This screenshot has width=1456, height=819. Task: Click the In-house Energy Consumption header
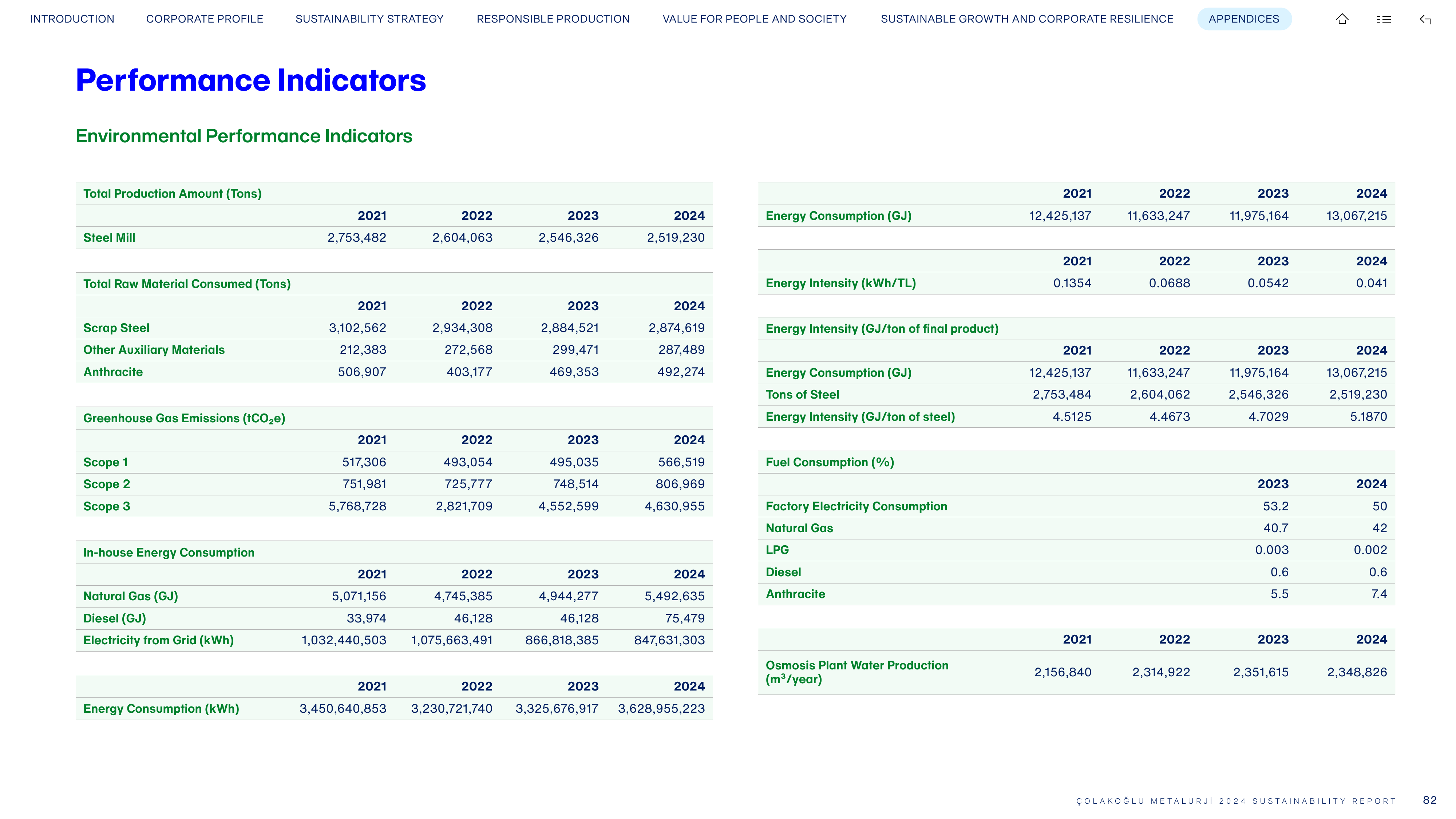tap(169, 553)
